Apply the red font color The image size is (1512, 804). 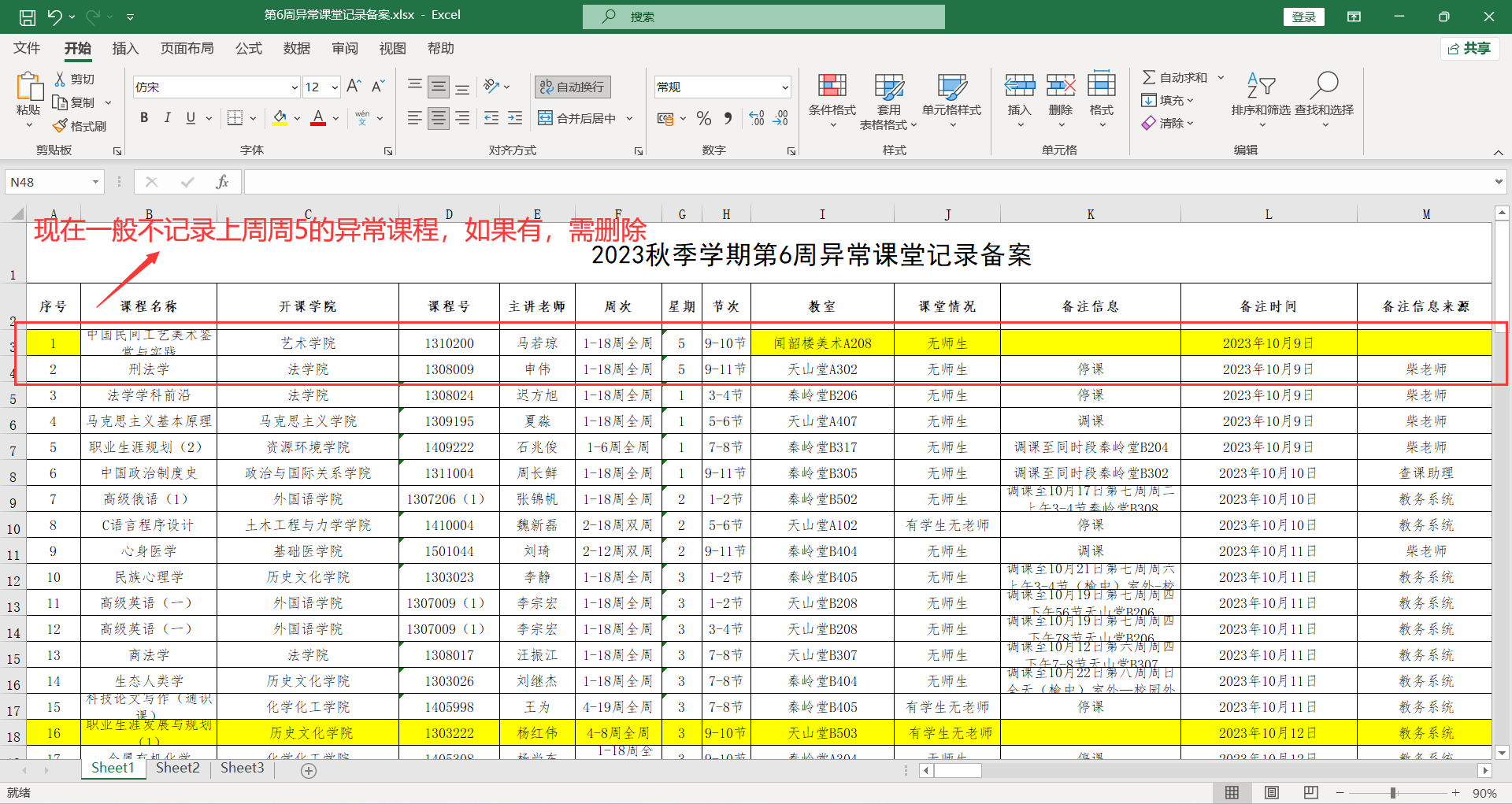(318, 118)
